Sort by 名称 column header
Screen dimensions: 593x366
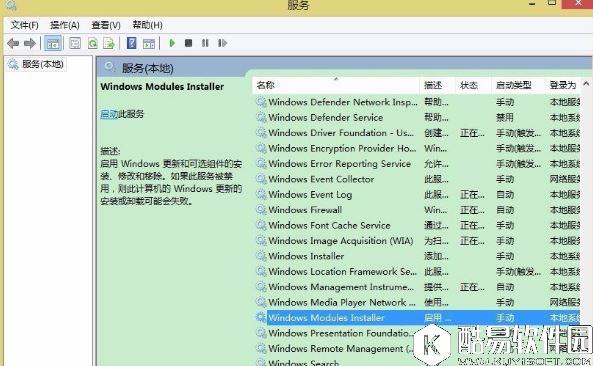coord(336,85)
